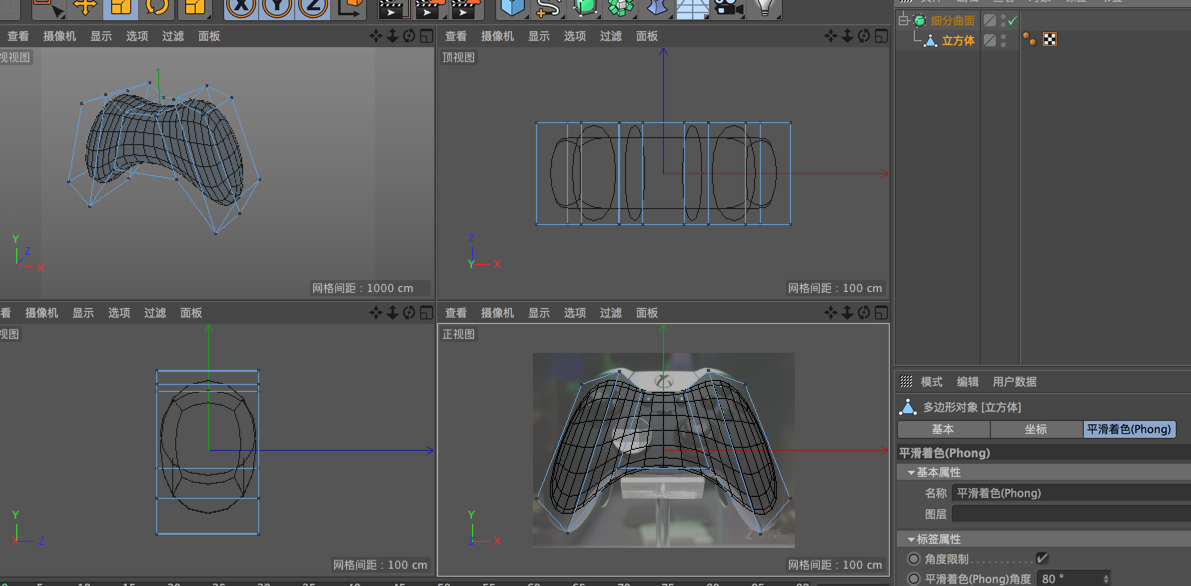Click keyframe circle next to 角度限制
1191x586 pixels.
pos(914,559)
